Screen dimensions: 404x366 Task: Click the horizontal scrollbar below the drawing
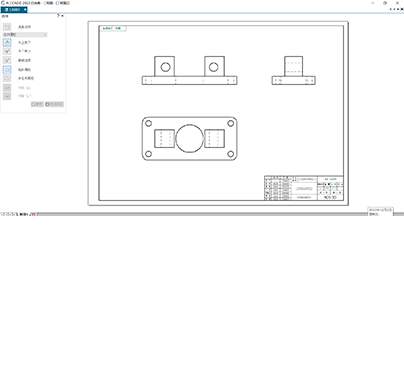[x=202, y=214]
